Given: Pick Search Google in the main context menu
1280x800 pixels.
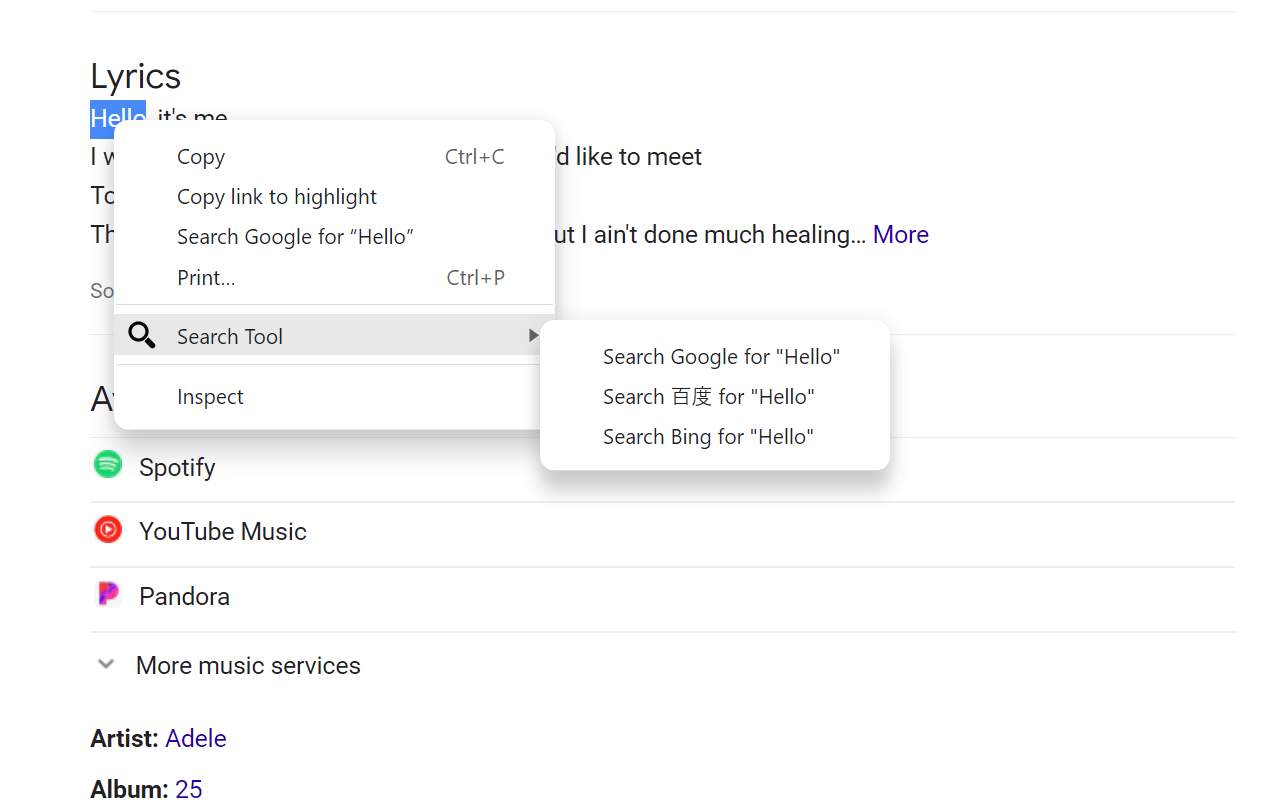Looking at the screenshot, I should 295,237.
